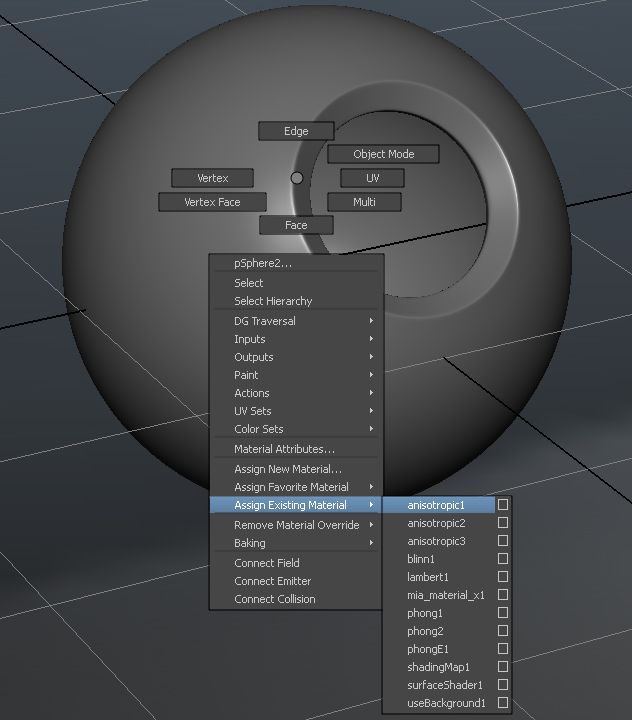Click the option box beside phong1
Viewport: 632px width, 720px height.
[503, 613]
